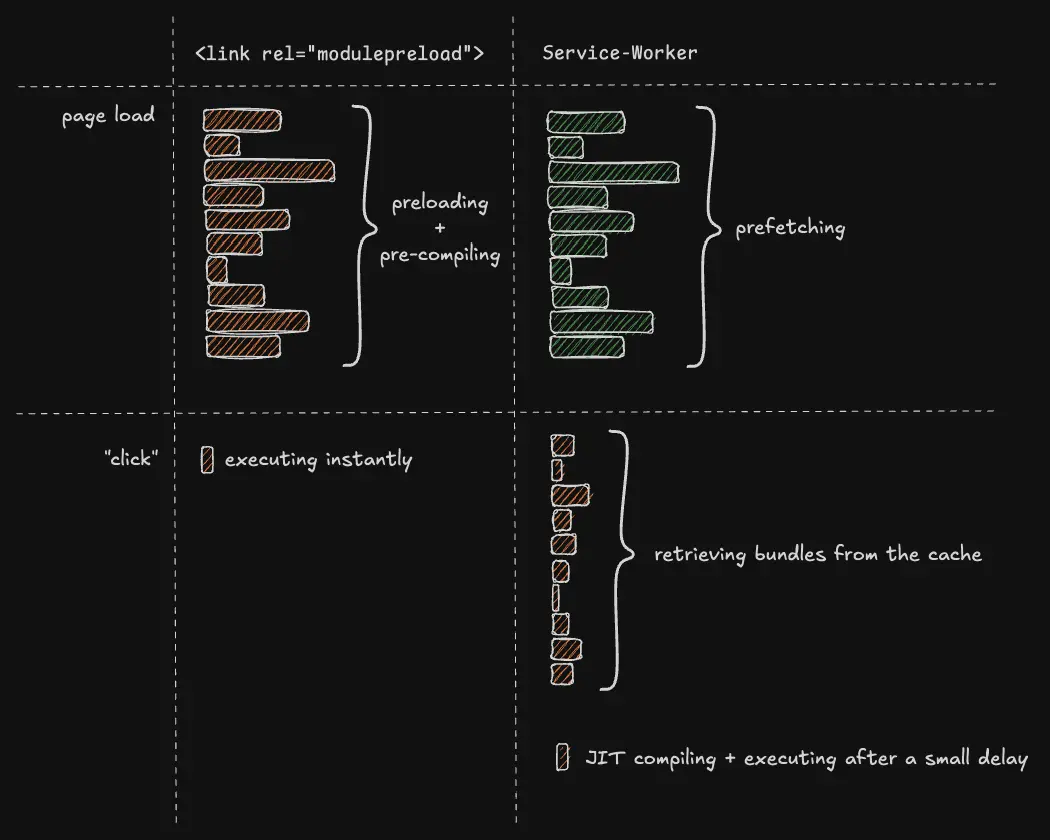Screen dimensions: 1050x840
Task: Click the curly brace next to "prefetching"
Action: [x=708, y=236]
